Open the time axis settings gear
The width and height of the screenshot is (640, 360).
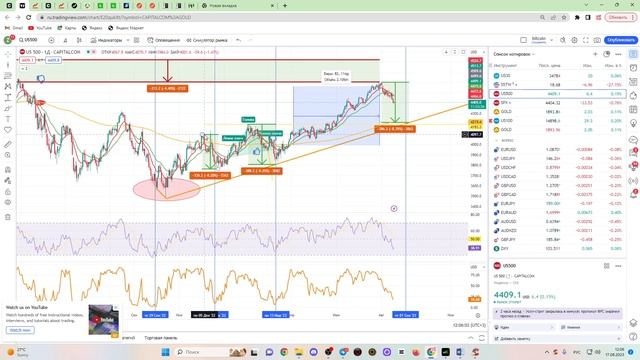pyautogui.click(x=478, y=315)
